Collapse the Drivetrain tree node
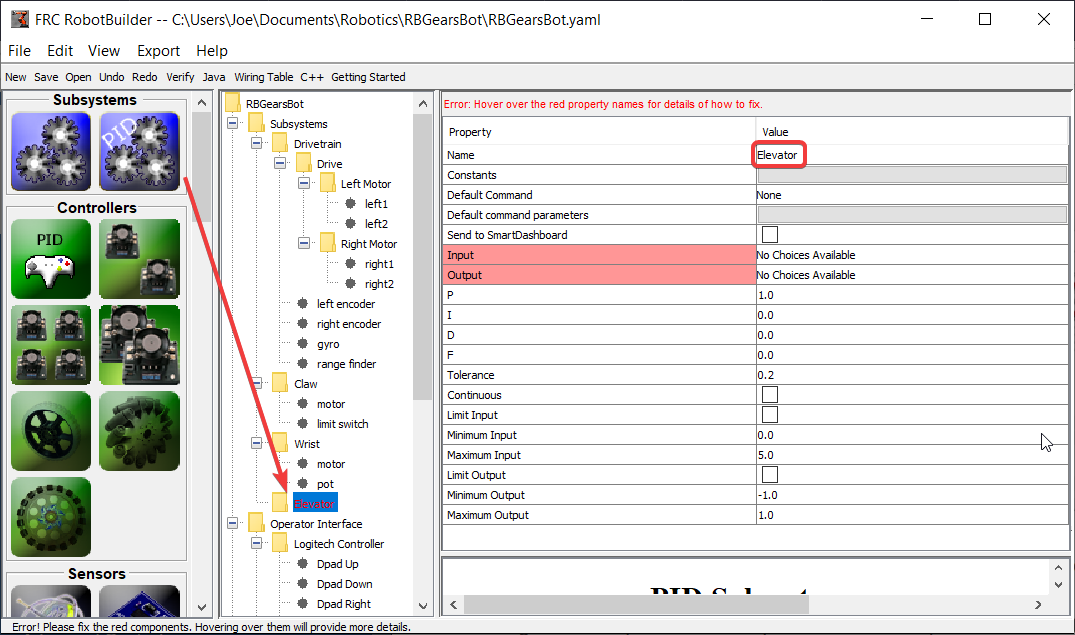Screen dimensions: 1075x635 257,144
